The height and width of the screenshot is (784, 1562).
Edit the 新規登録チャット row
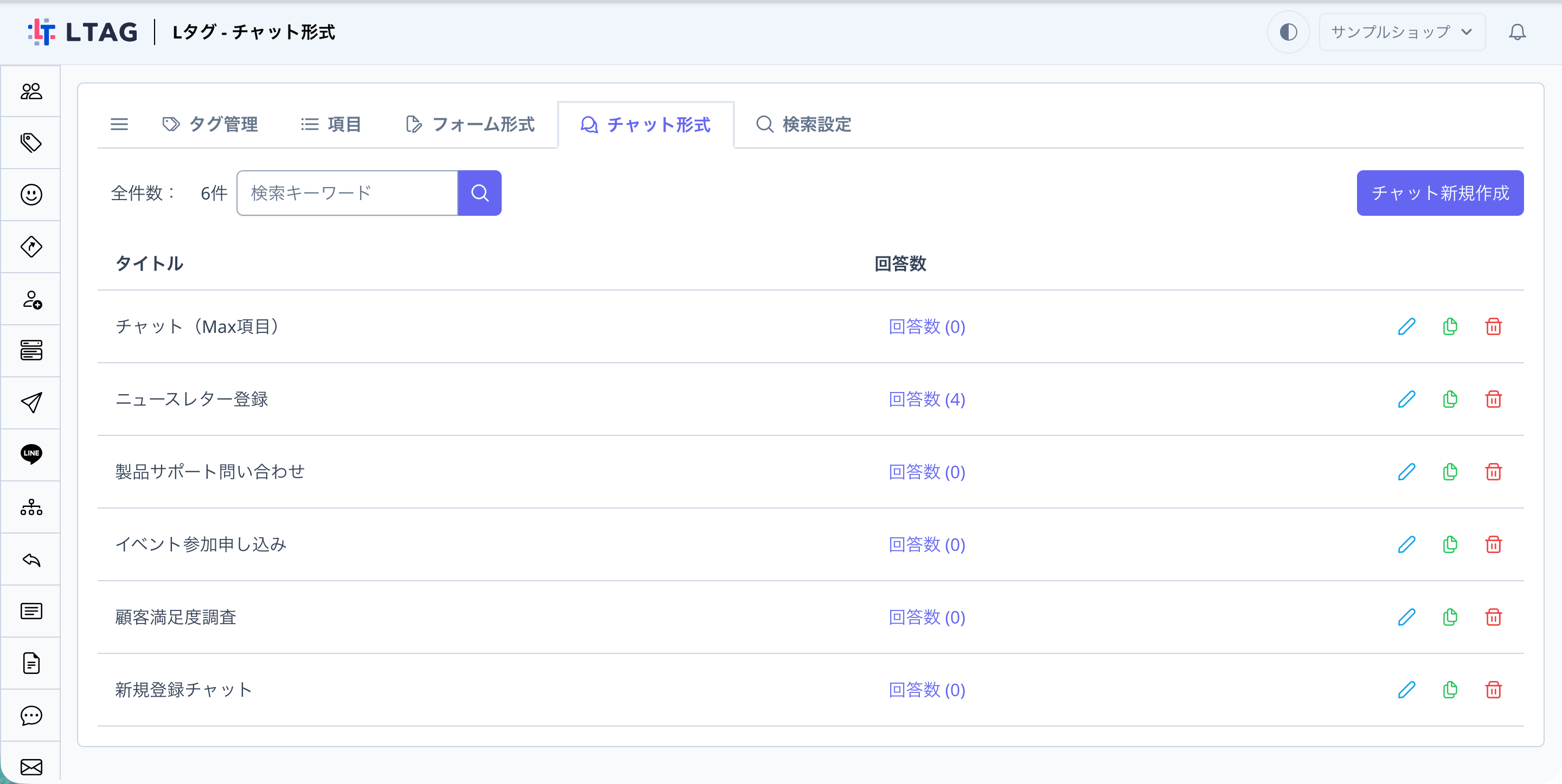[x=1406, y=690]
